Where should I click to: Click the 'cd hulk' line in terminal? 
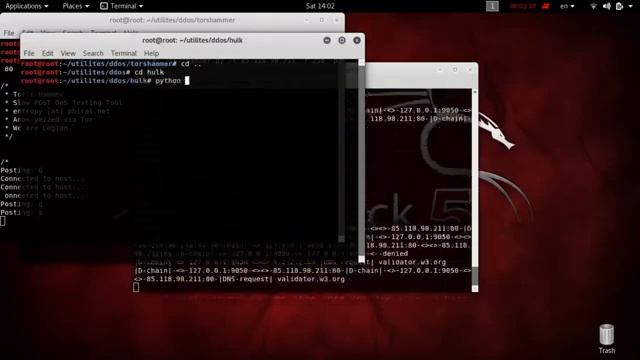[92, 72]
